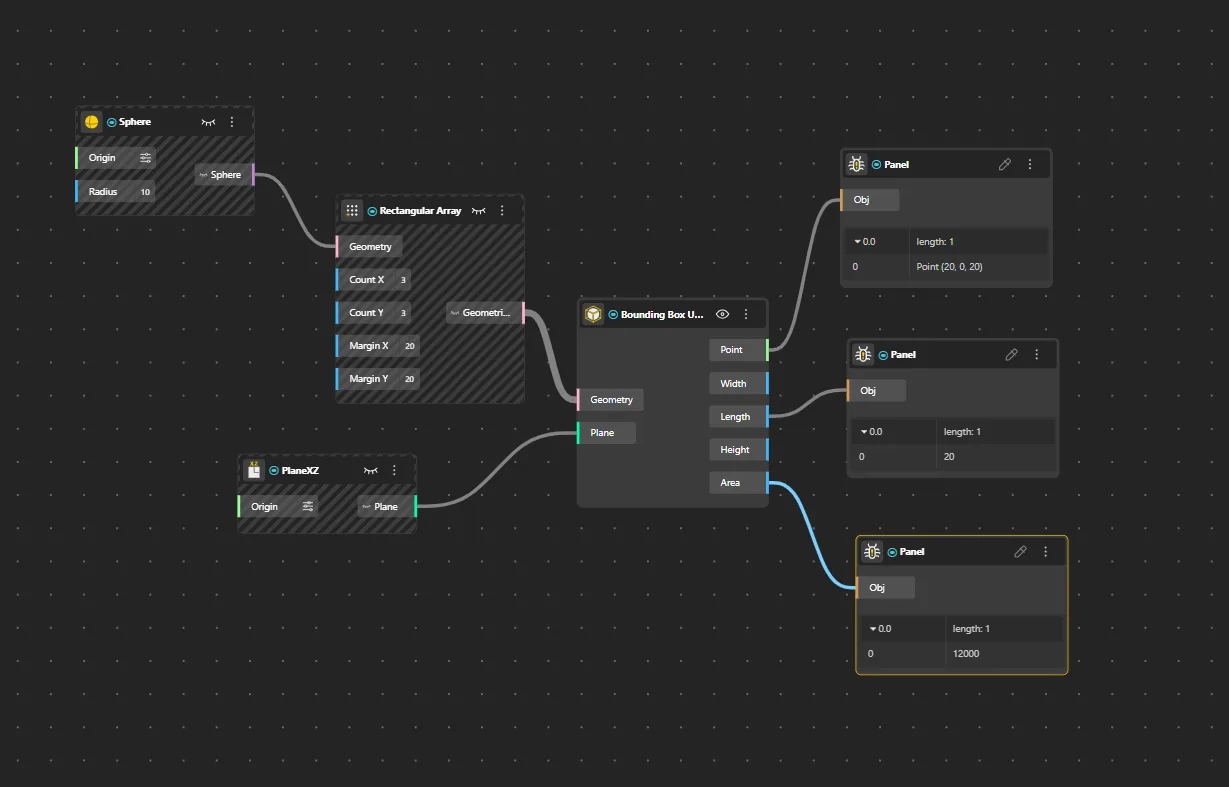Edit the Area panel with pencil icon
1229x787 pixels.
pyautogui.click(x=1020, y=552)
